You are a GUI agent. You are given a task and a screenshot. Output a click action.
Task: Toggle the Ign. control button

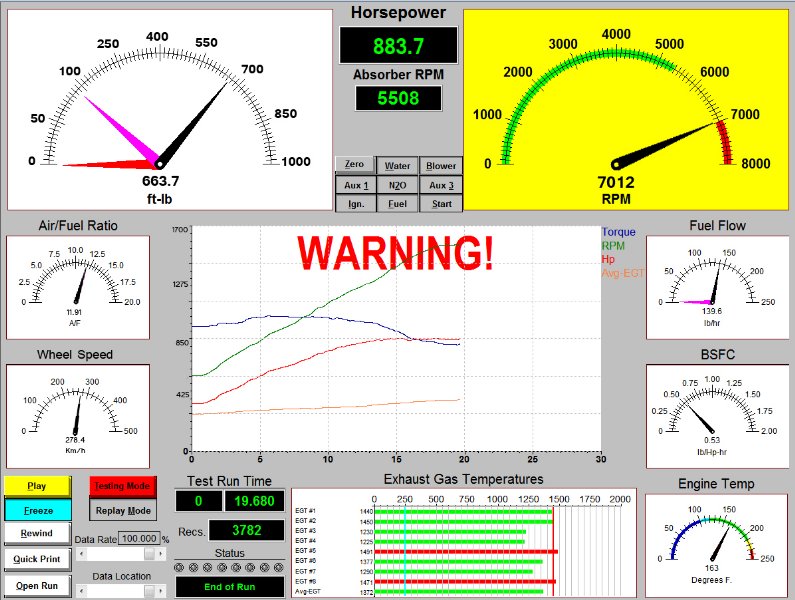[x=356, y=204]
